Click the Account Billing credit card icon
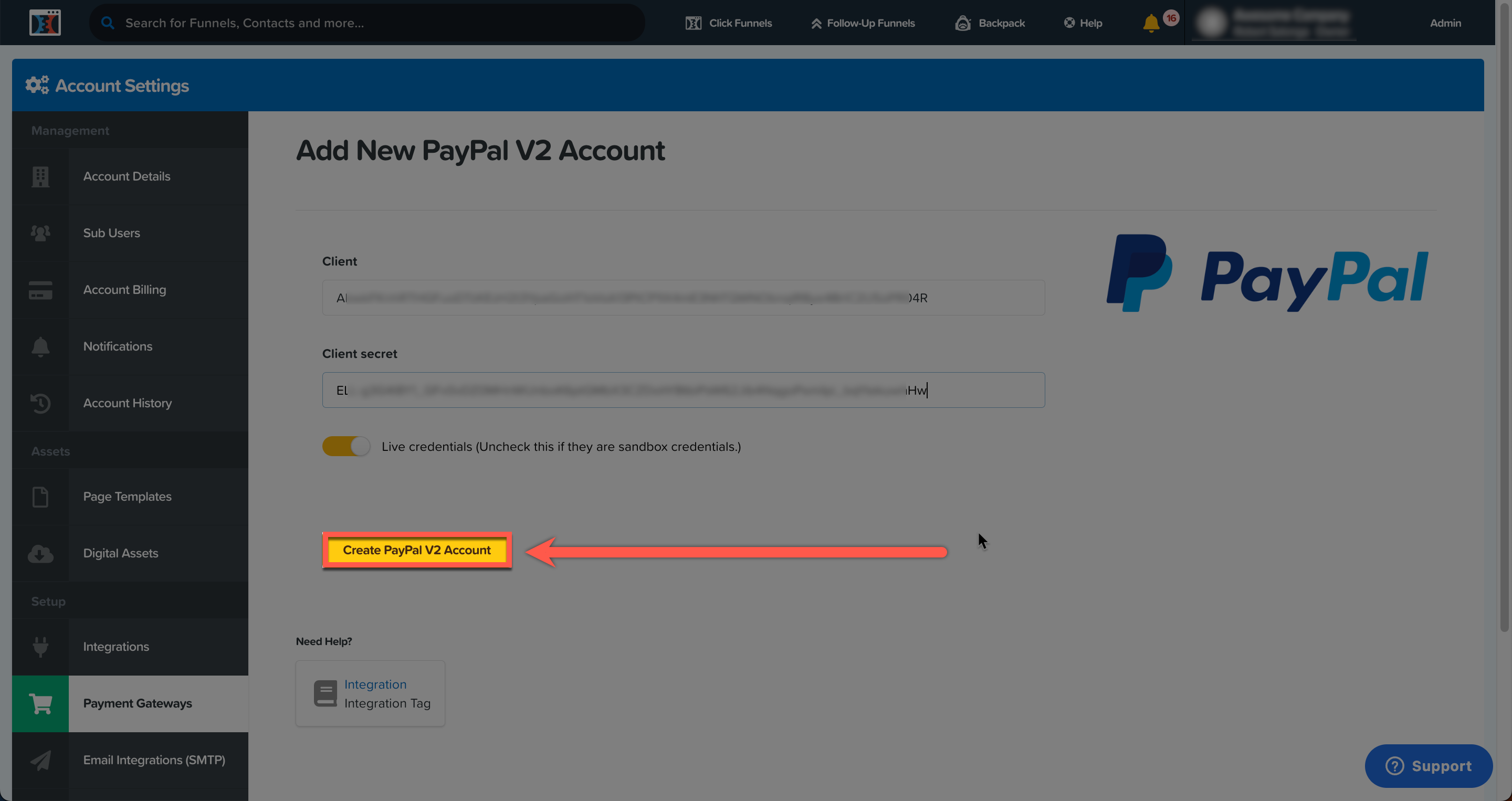This screenshot has height=801, width=1512. (x=40, y=290)
